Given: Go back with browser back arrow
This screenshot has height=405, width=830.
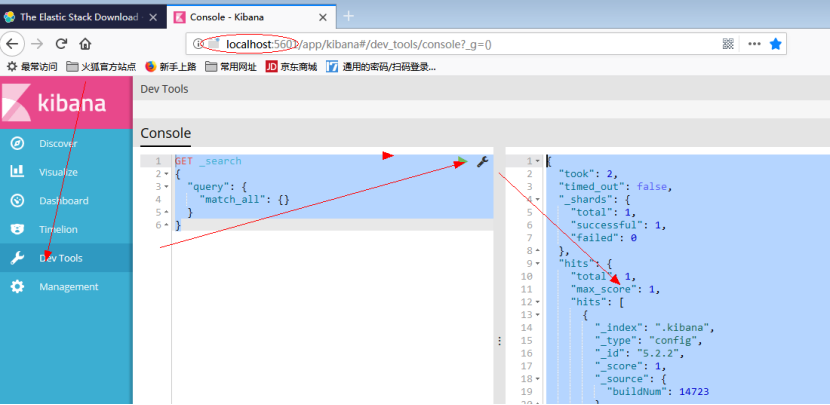Looking at the screenshot, I should coord(12,44).
